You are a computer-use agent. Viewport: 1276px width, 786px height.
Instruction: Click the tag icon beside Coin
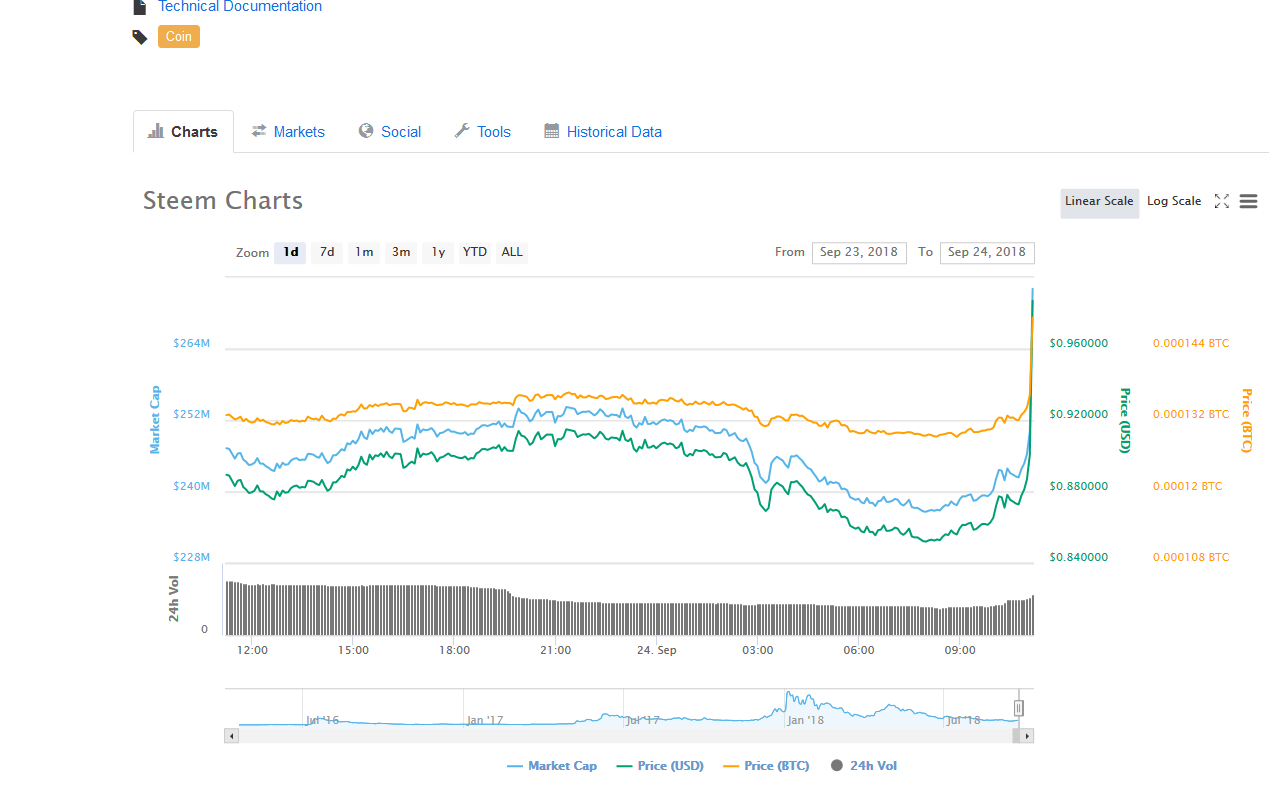tap(140, 37)
